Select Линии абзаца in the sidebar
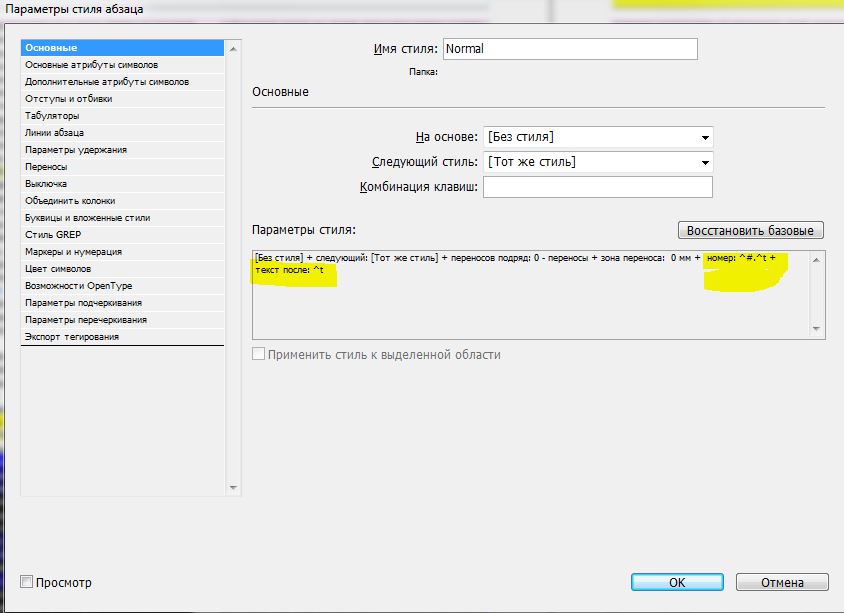Screen dimensions: 844x613 coord(122,132)
